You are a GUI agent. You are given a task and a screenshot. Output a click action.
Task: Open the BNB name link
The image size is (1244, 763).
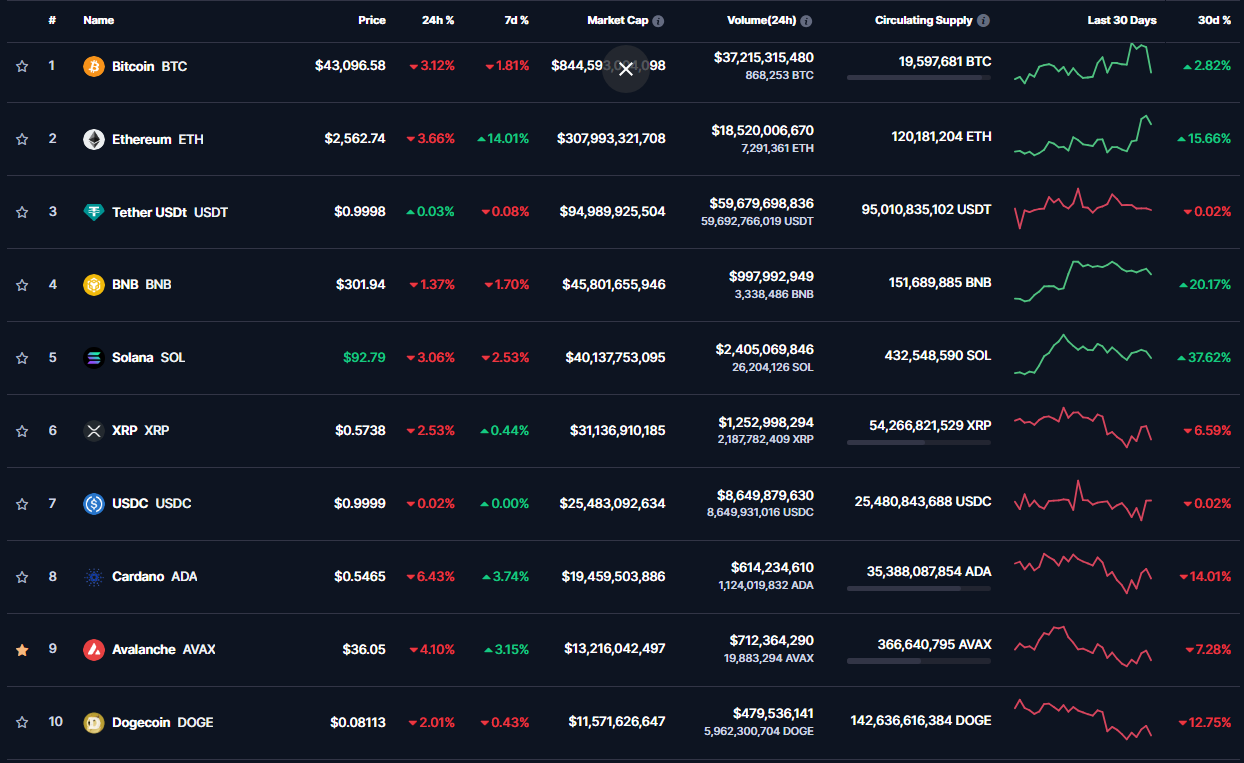(142, 284)
